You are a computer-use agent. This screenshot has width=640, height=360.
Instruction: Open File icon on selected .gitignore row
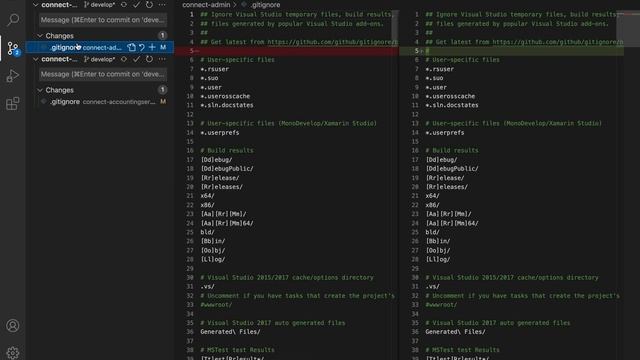(x=131, y=47)
